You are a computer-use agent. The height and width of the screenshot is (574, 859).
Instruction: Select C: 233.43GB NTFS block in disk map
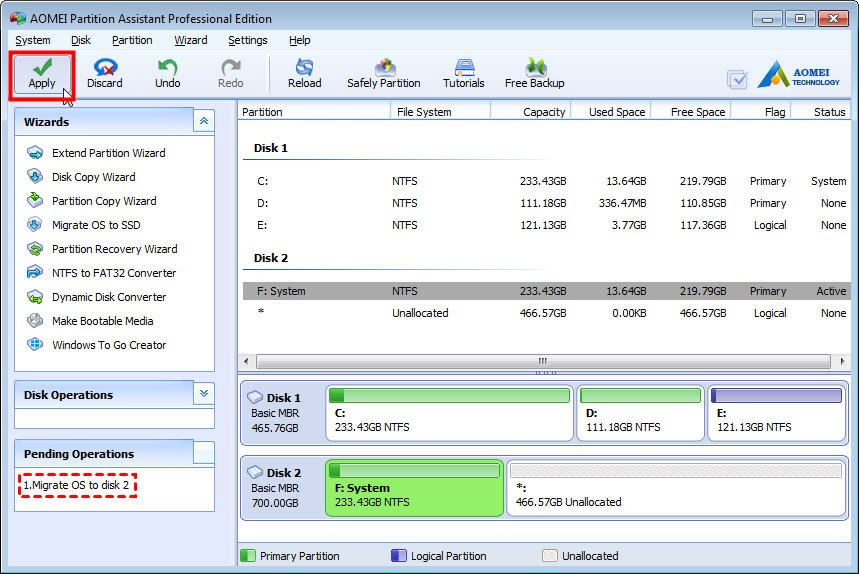[x=449, y=413]
